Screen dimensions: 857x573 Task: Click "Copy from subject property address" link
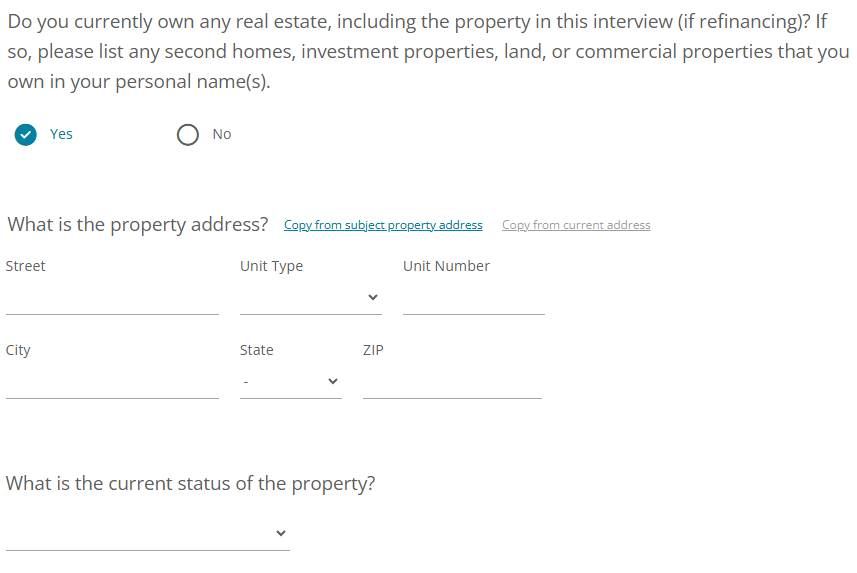(383, 225)
